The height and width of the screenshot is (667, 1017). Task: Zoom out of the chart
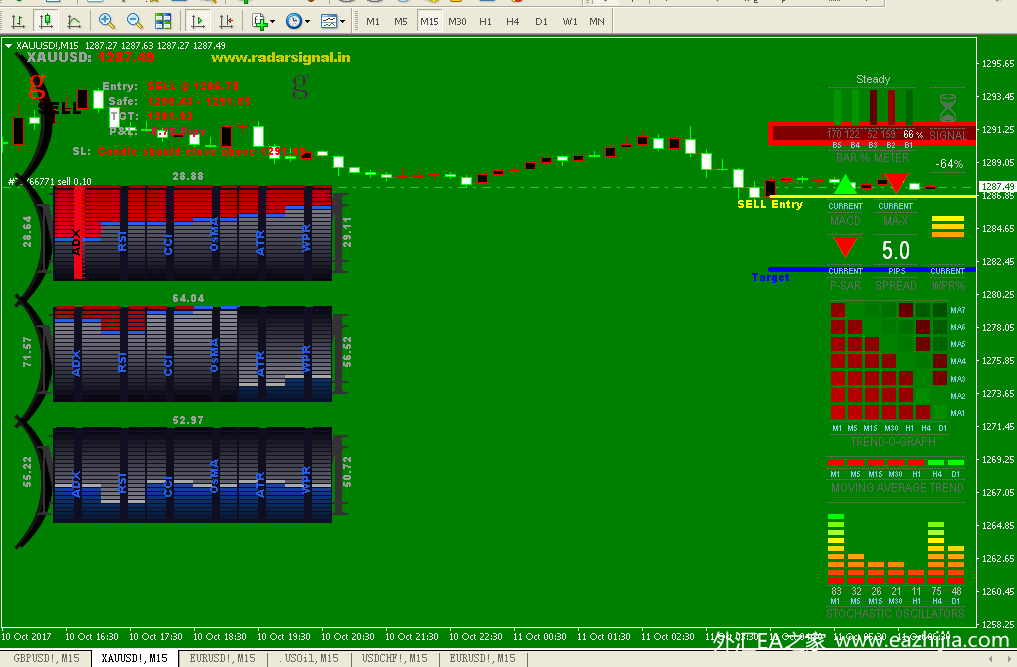point(135,21)
